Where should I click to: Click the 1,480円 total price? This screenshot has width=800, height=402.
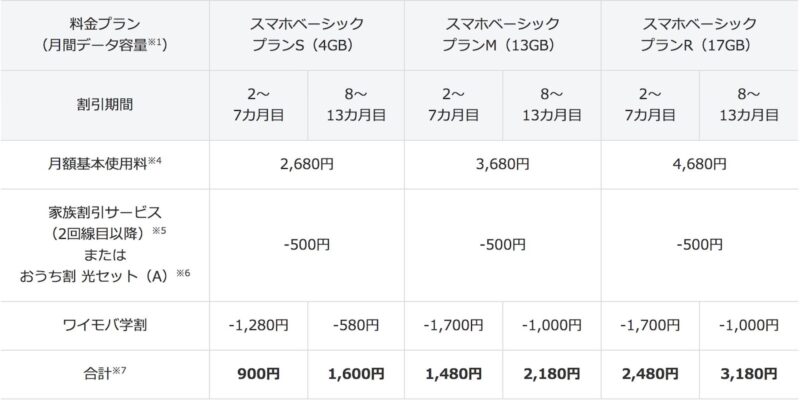[x=453, y=373]
